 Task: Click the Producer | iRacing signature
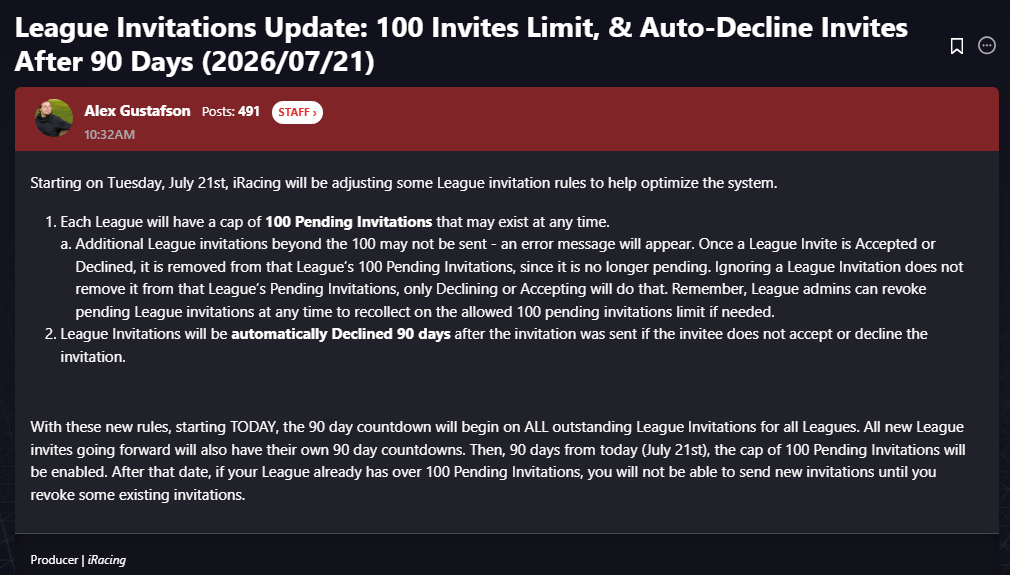tap(78, 560)
